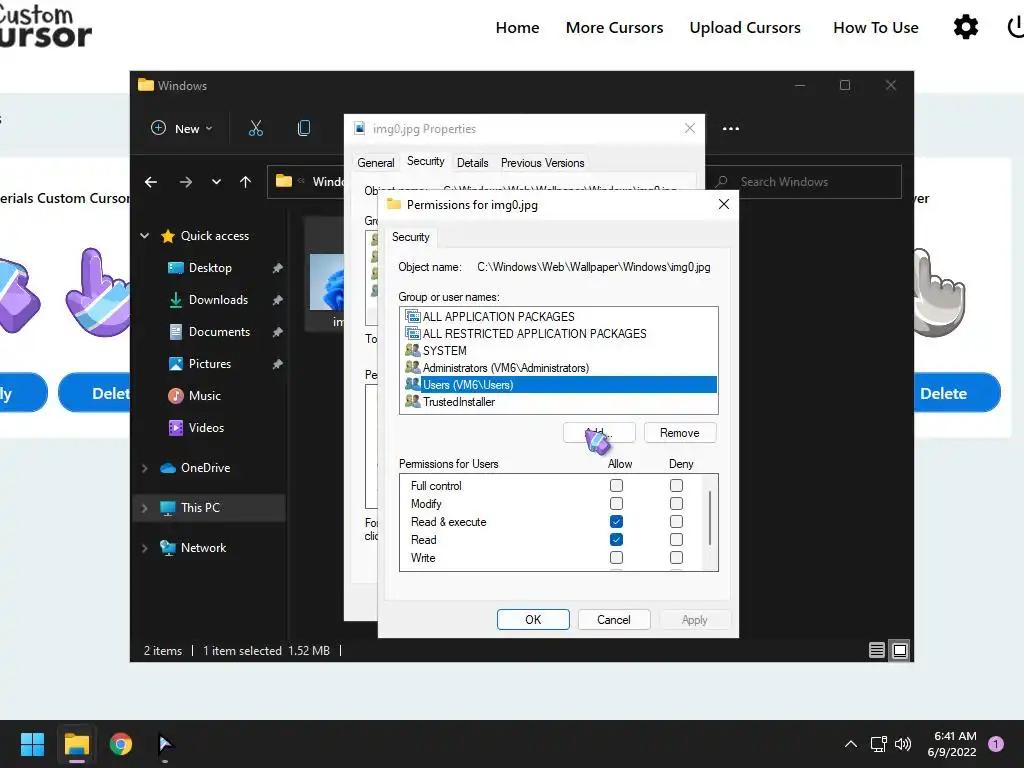Collapse the Quick access tree node
The width and height of the screenshot is (1024, 768).
click(x=144, y=236)
